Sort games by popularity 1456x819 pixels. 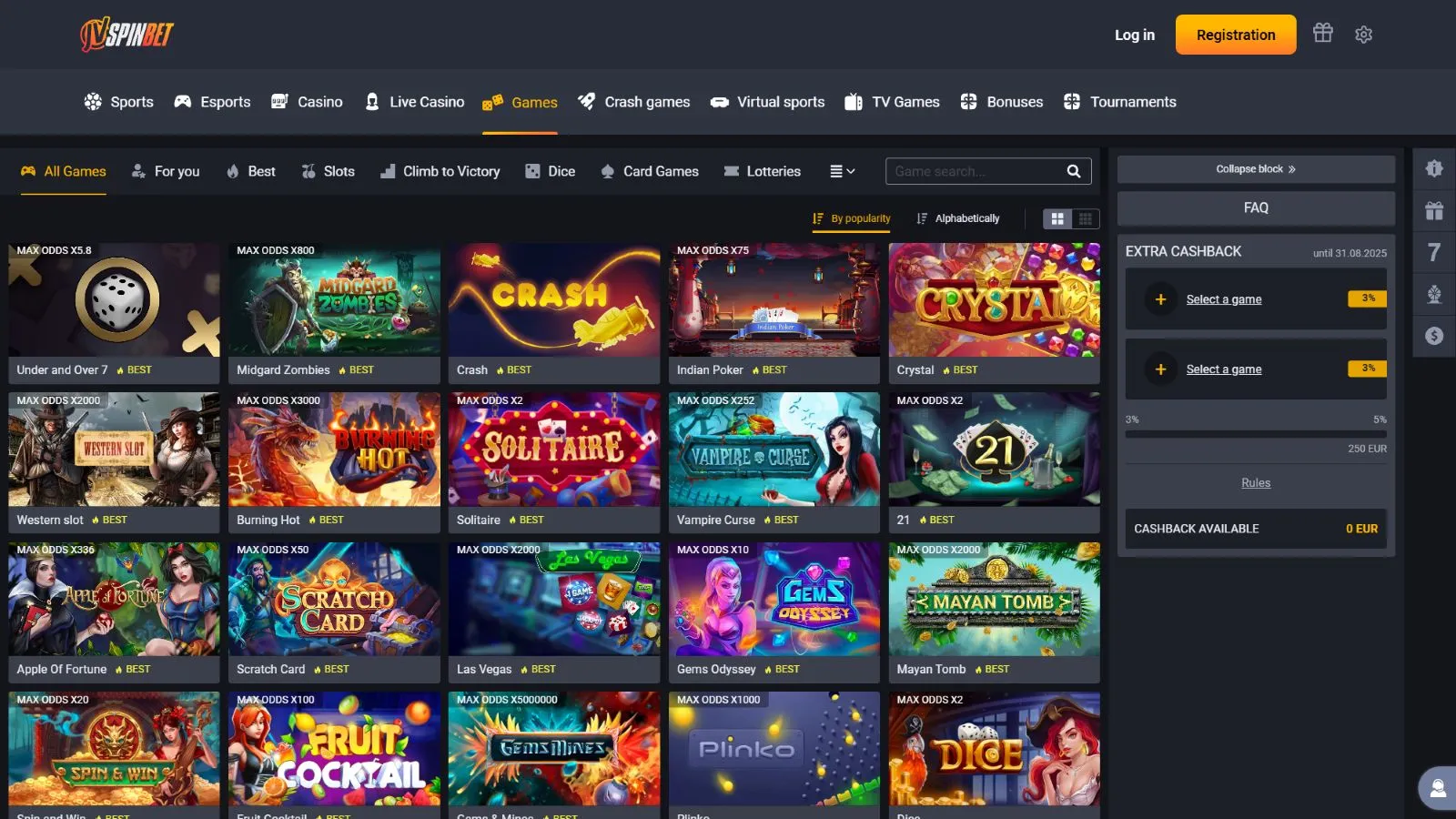(x=852, y=218)
